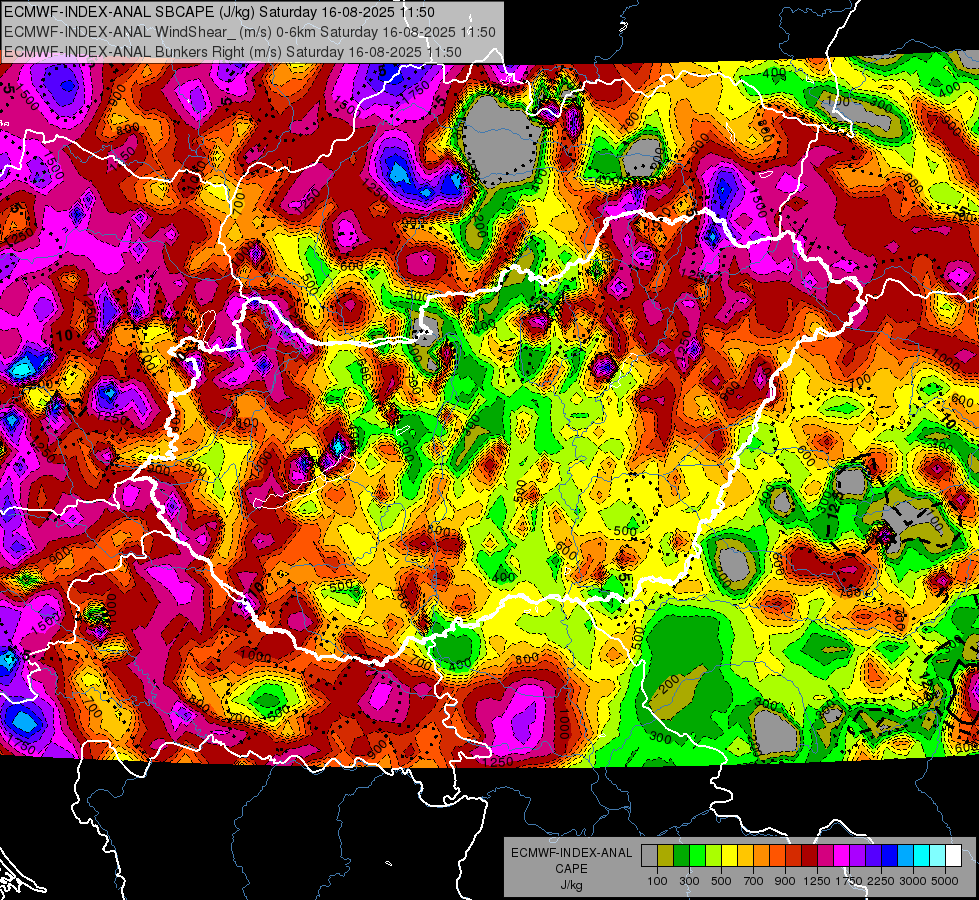Click the Bunkers Right title line
The height and width of the screenshot is (900, 979).
click(x=233, y=52)
